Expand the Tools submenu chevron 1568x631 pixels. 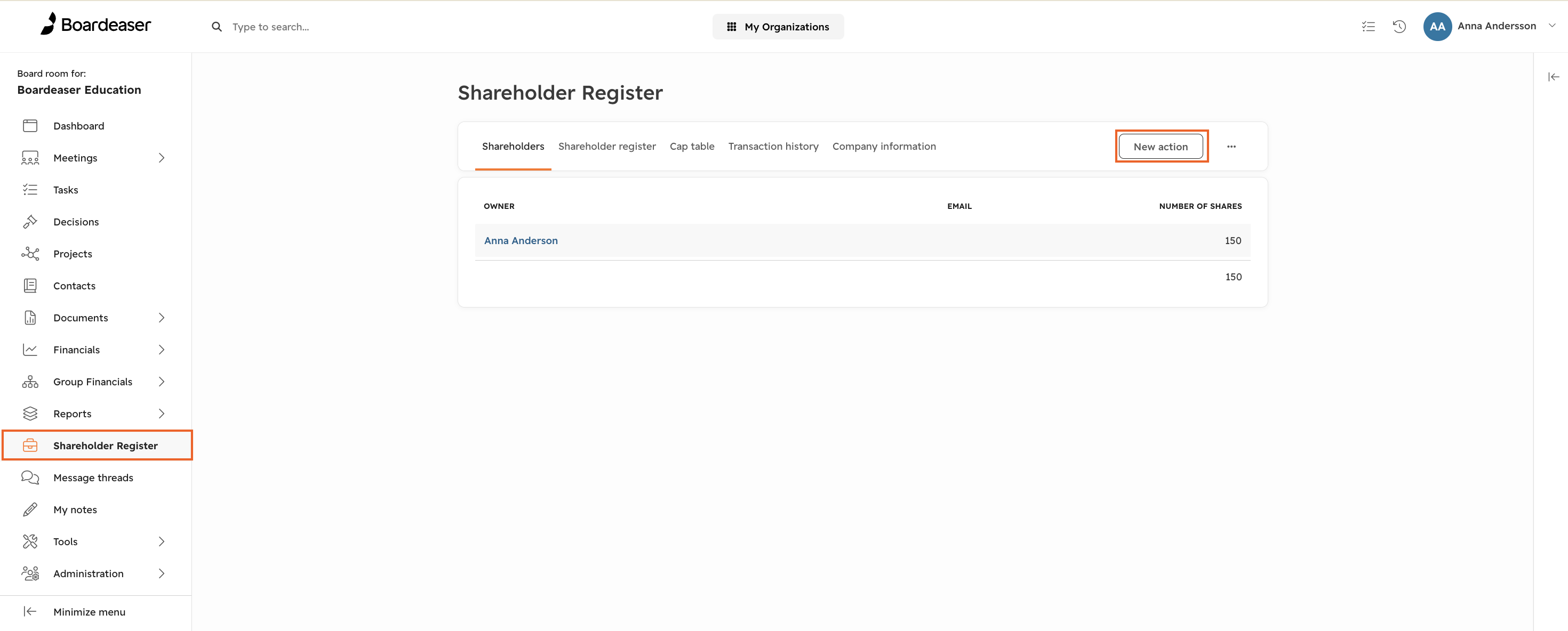(x=161, y=541)
